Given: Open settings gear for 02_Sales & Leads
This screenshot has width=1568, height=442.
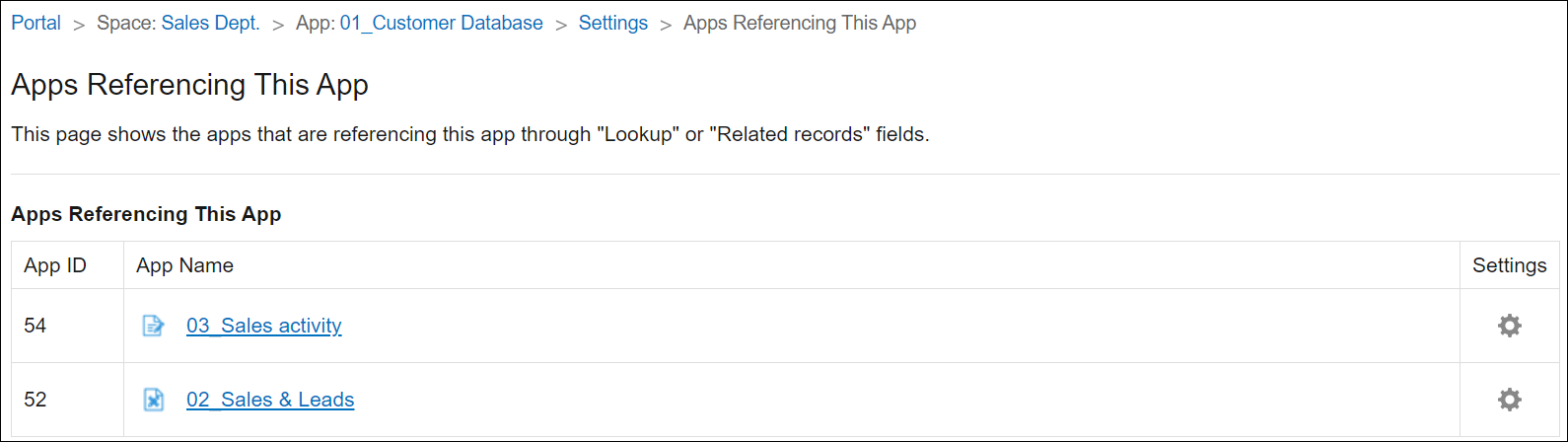Looking at the screenshot, I should pos(1509,400).
